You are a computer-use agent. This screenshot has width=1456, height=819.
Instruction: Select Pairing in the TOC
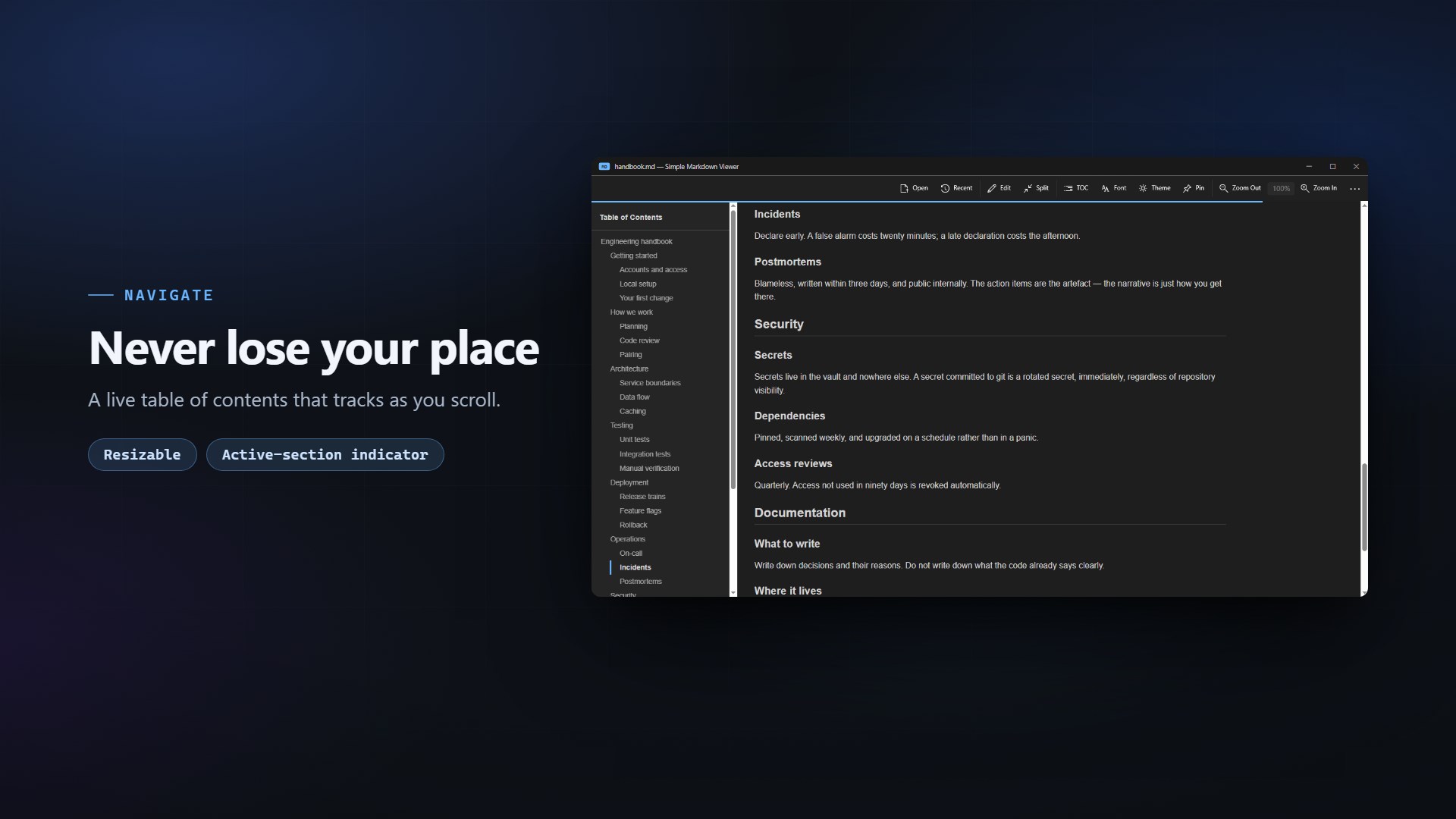pyautogui.click(x=630, y=355)
